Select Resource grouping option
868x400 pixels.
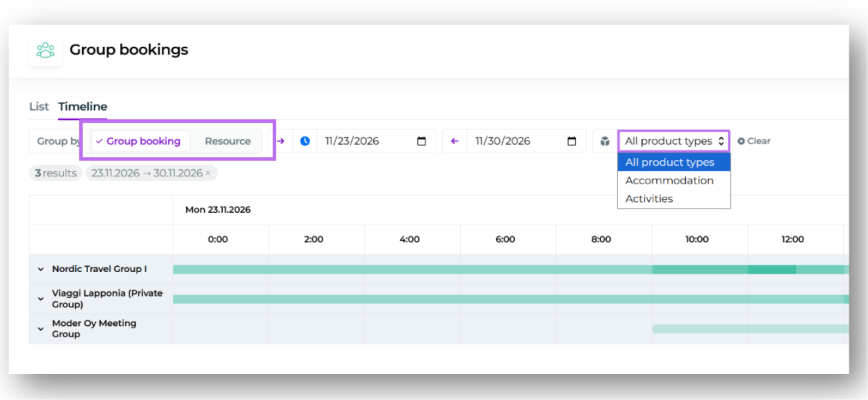tap(228, 141)
